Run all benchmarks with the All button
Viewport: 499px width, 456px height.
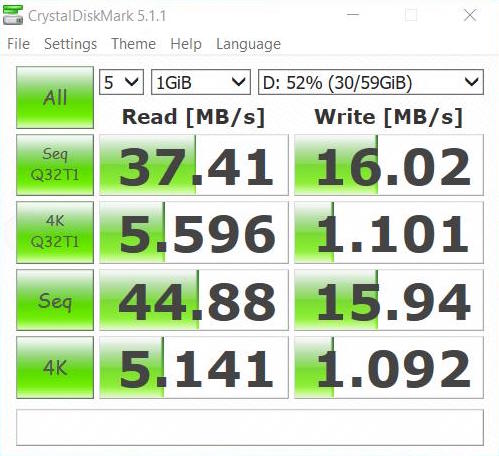pyautogui.click(x=55, y=97)
